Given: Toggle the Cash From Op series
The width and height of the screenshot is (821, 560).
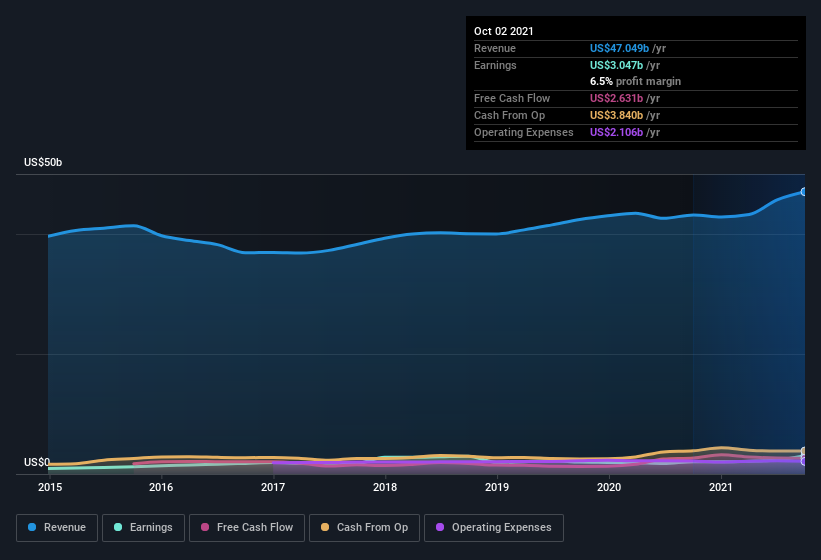Looking at the screenshot, I should 364,528.
